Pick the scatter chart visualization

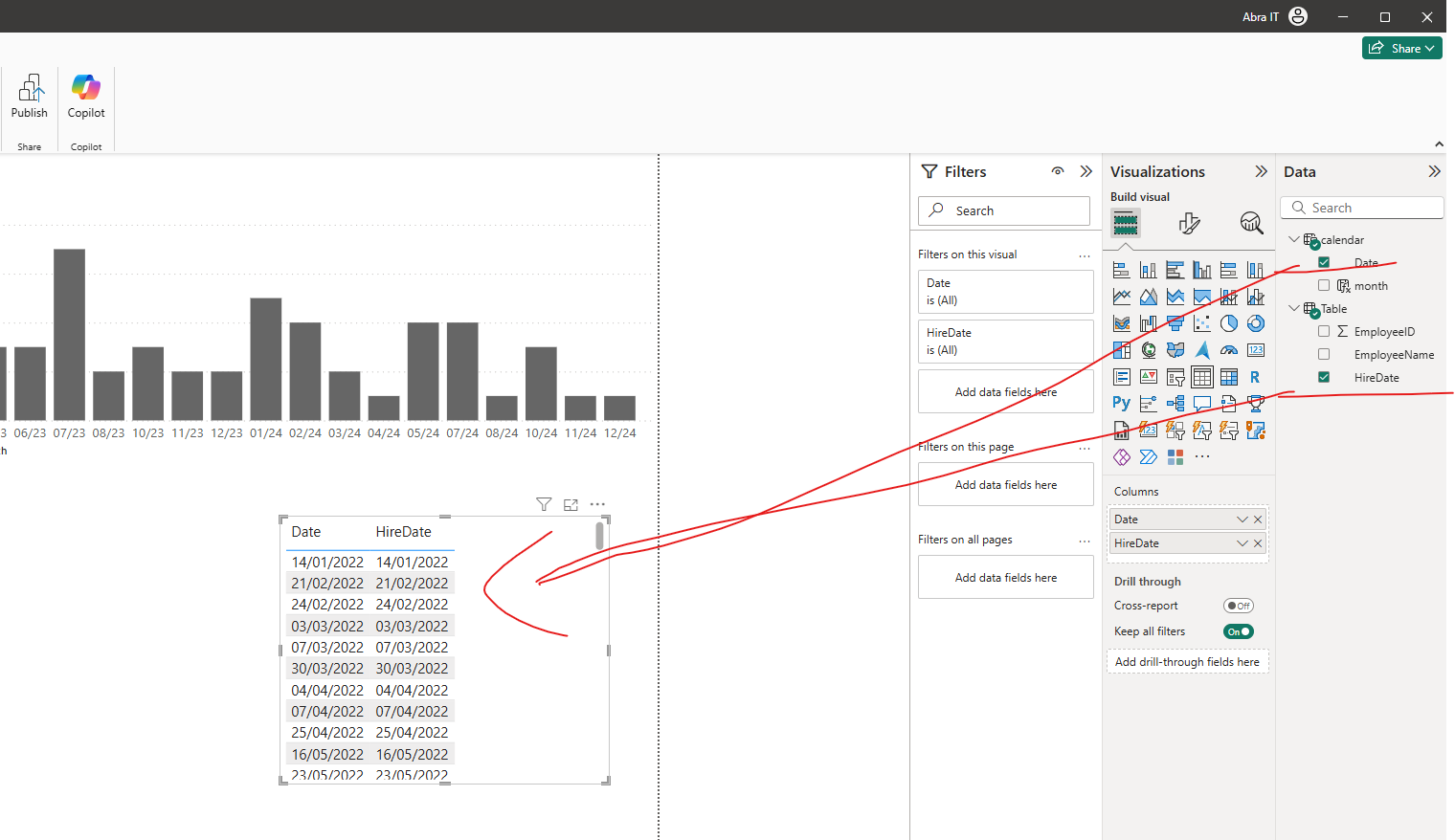click(x=1202, y=323)
